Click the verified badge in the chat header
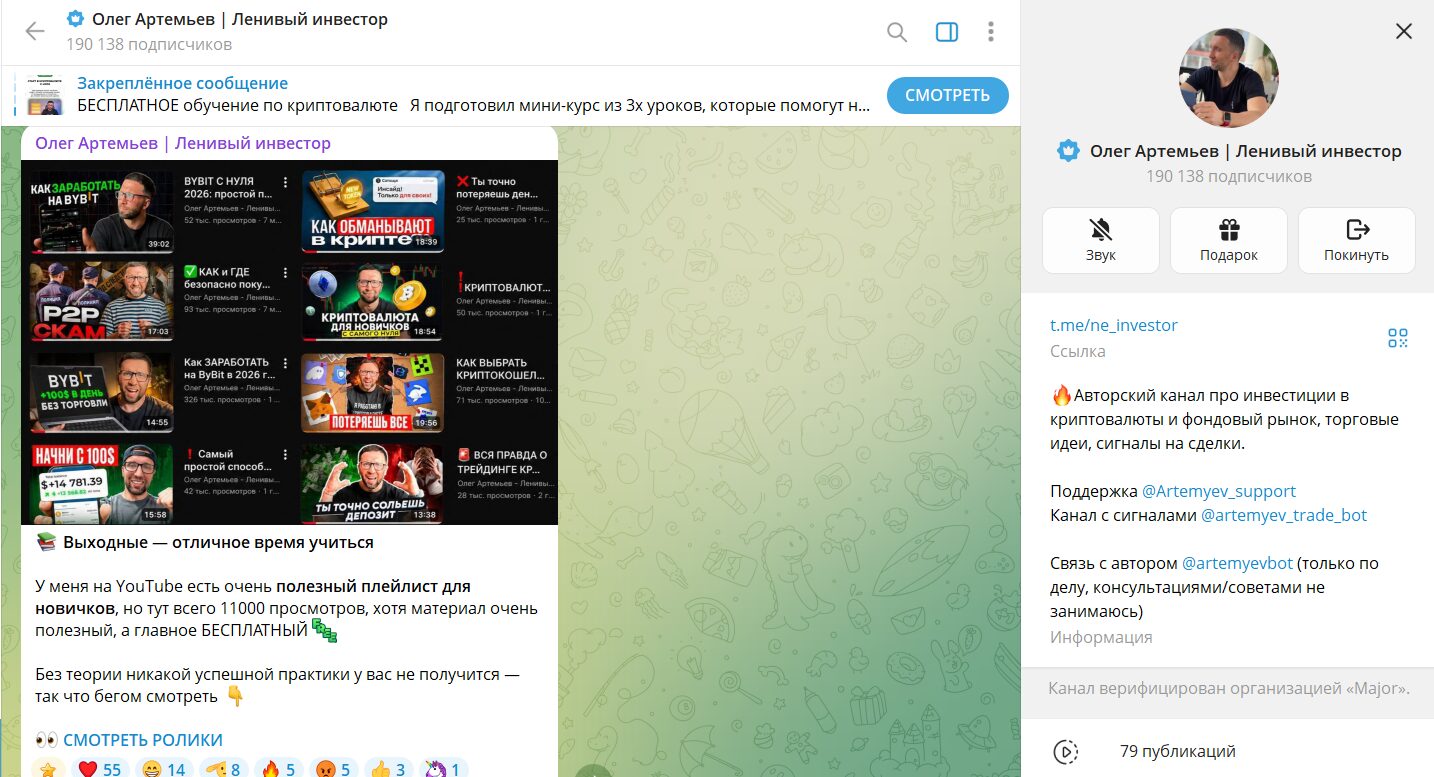The width and height of the screenshot is (1434, 777). (x=76, y=19)
